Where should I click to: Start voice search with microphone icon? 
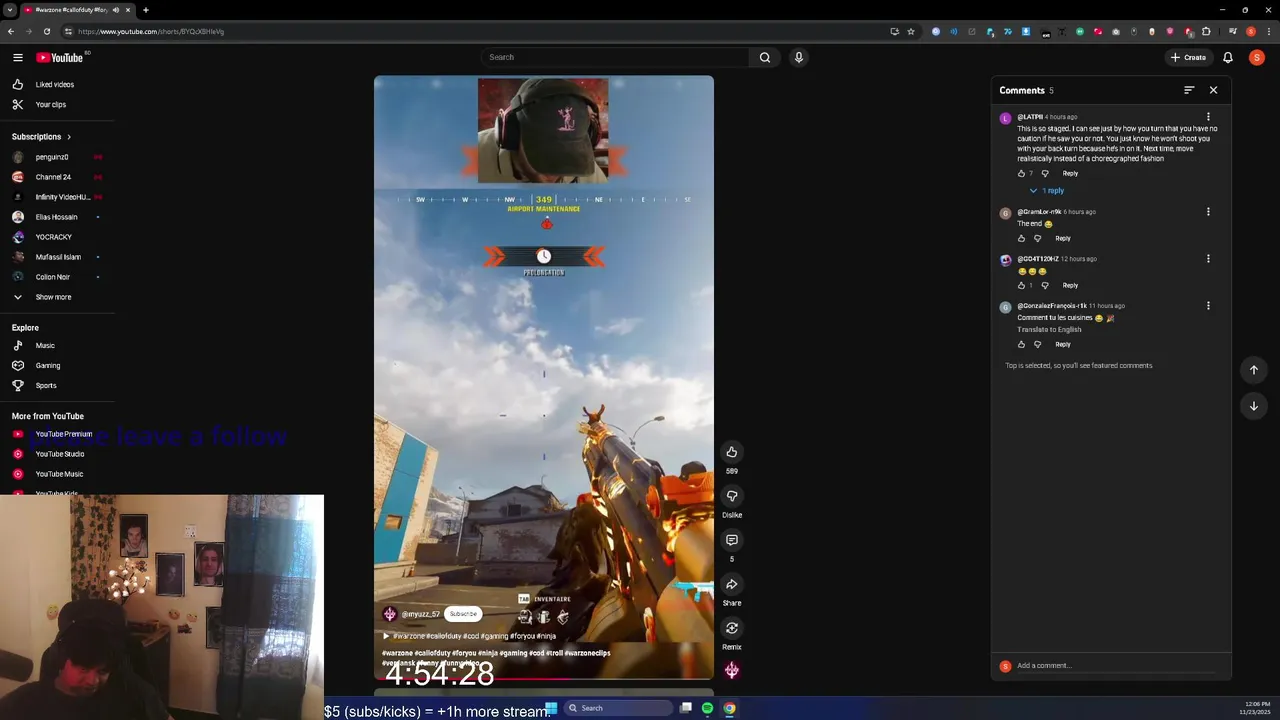point(798,57)
